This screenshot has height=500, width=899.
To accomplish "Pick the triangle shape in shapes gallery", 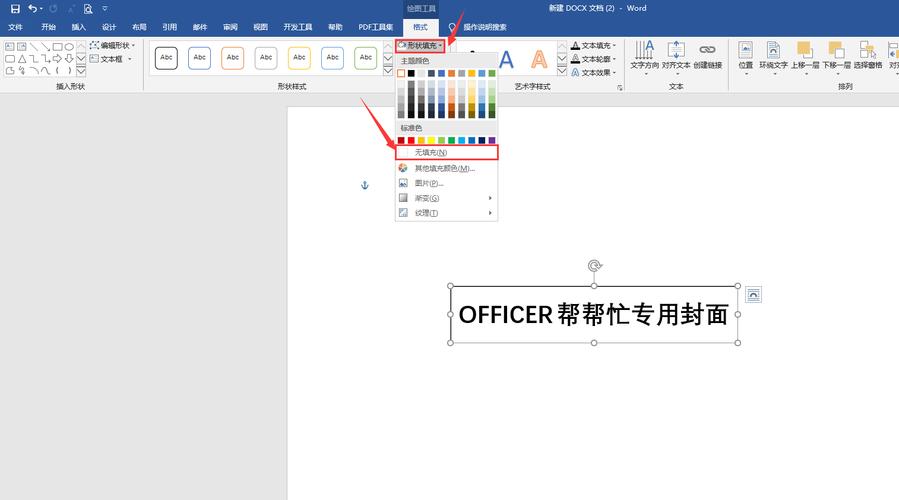I will click(x=22, y=58).
